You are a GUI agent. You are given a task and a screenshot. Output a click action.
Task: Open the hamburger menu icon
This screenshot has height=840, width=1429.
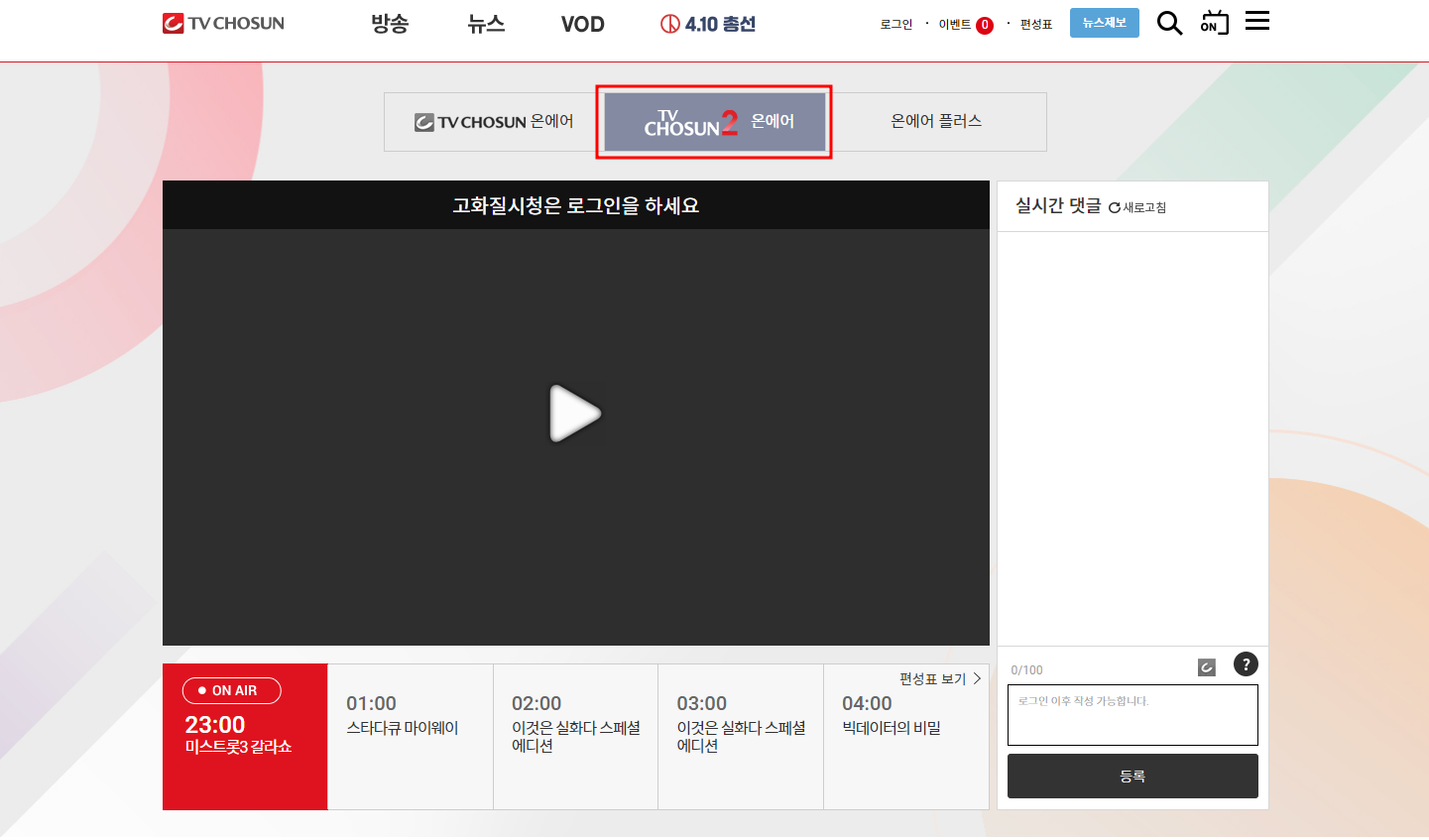tap(1257, 21)
